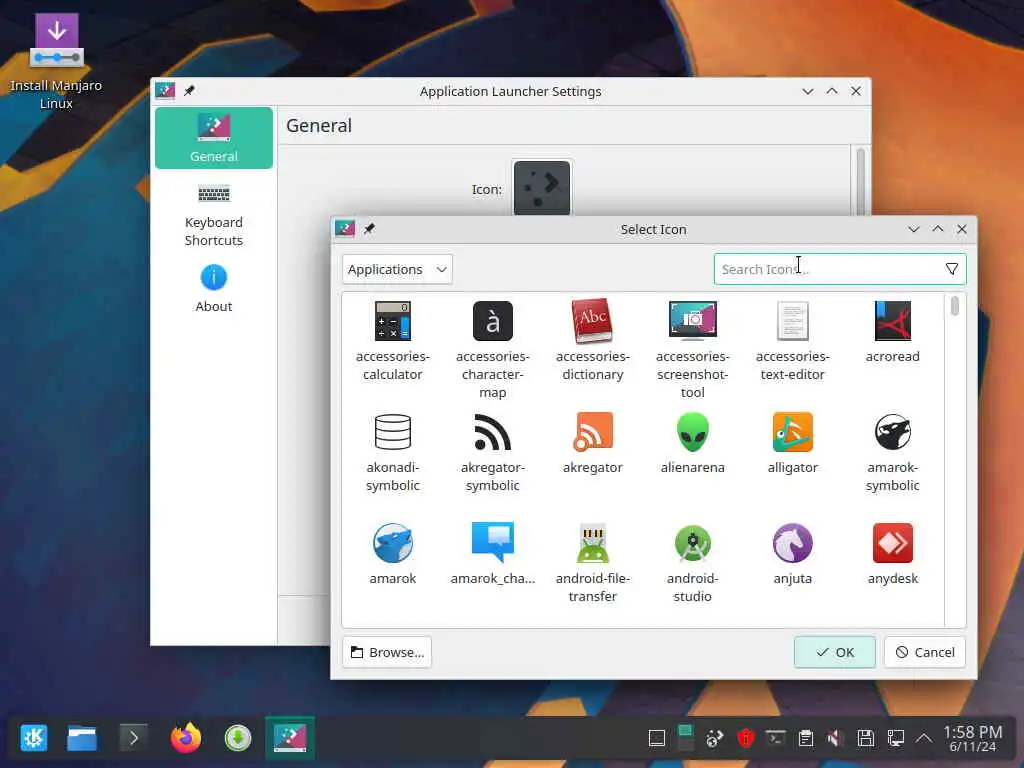Image resolution: width=1024 pixels, height=768 pixels.
Task: Choose the accessories-character-map icon
Action: [492, 321]
